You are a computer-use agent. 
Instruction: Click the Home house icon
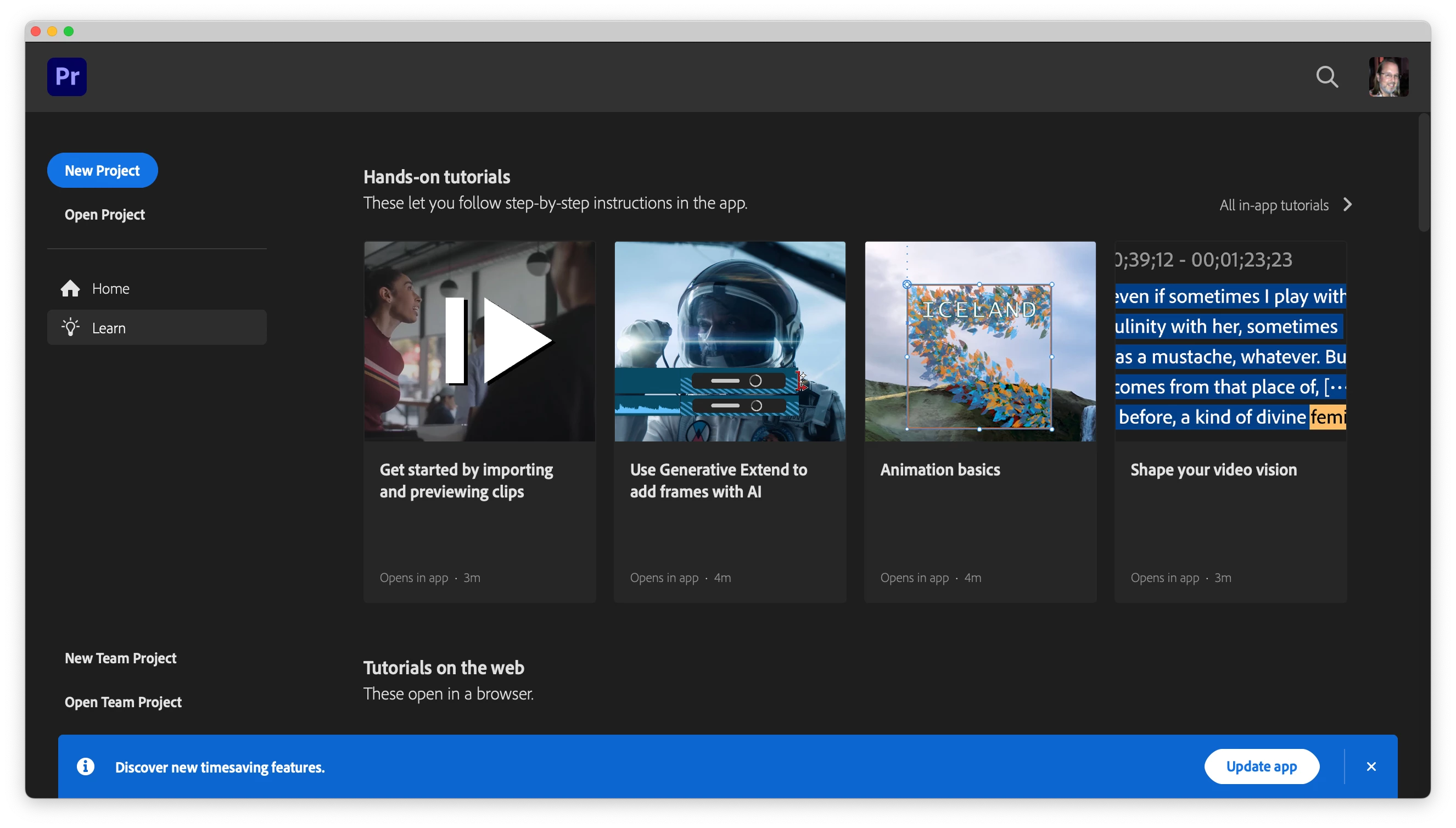[70, 289]
